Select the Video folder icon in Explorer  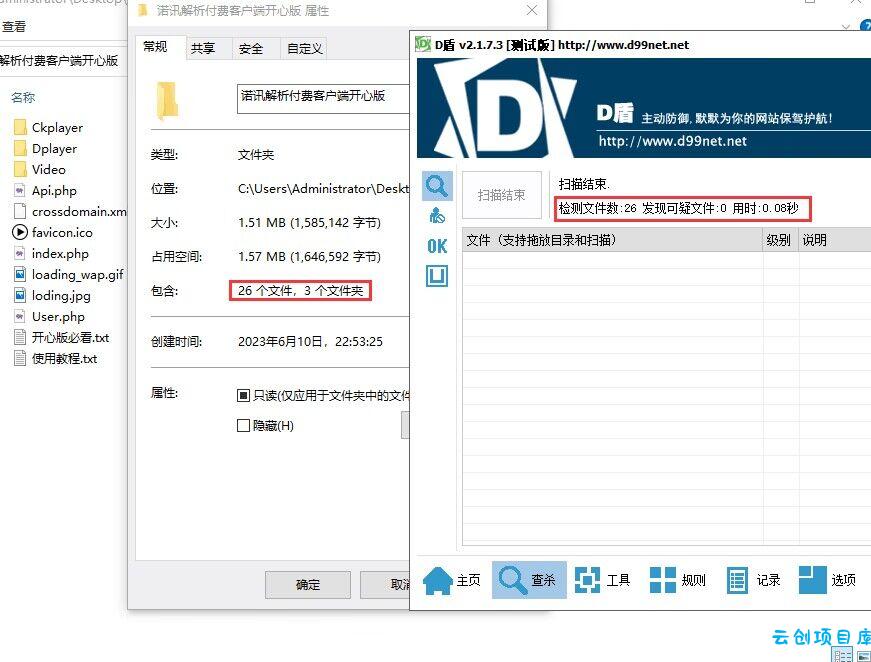tap(20, 169)
